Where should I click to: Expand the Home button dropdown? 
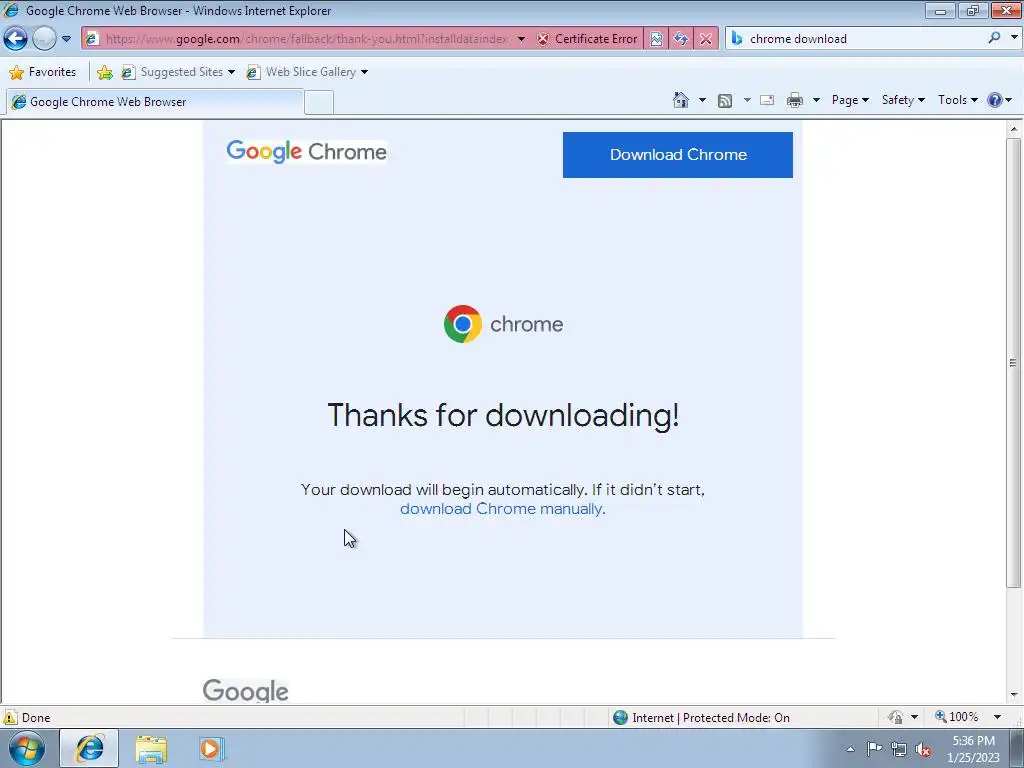[x=702, y=100]
